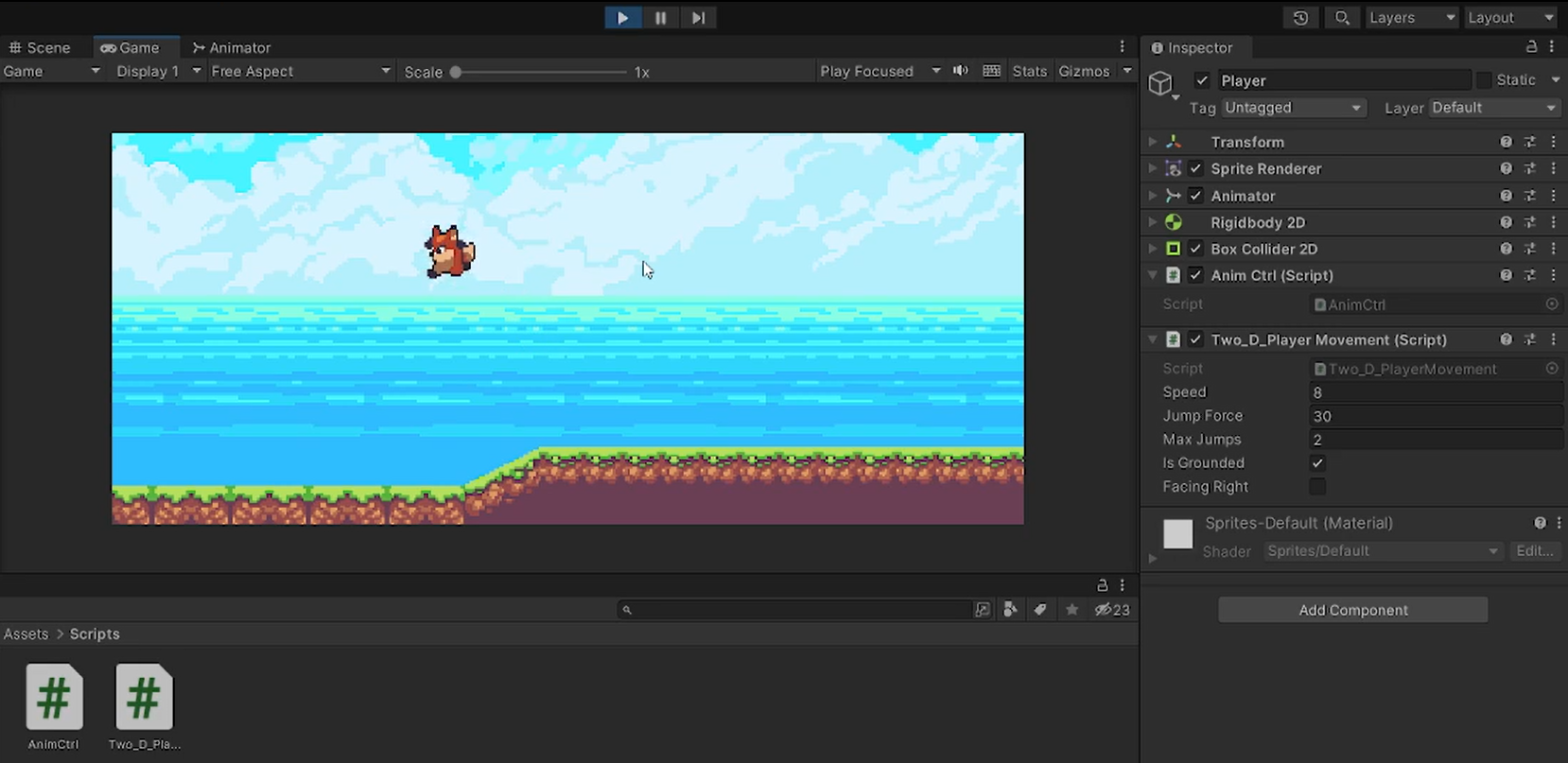
Task: Click the Step frame button
Action: tap(698, 18)
